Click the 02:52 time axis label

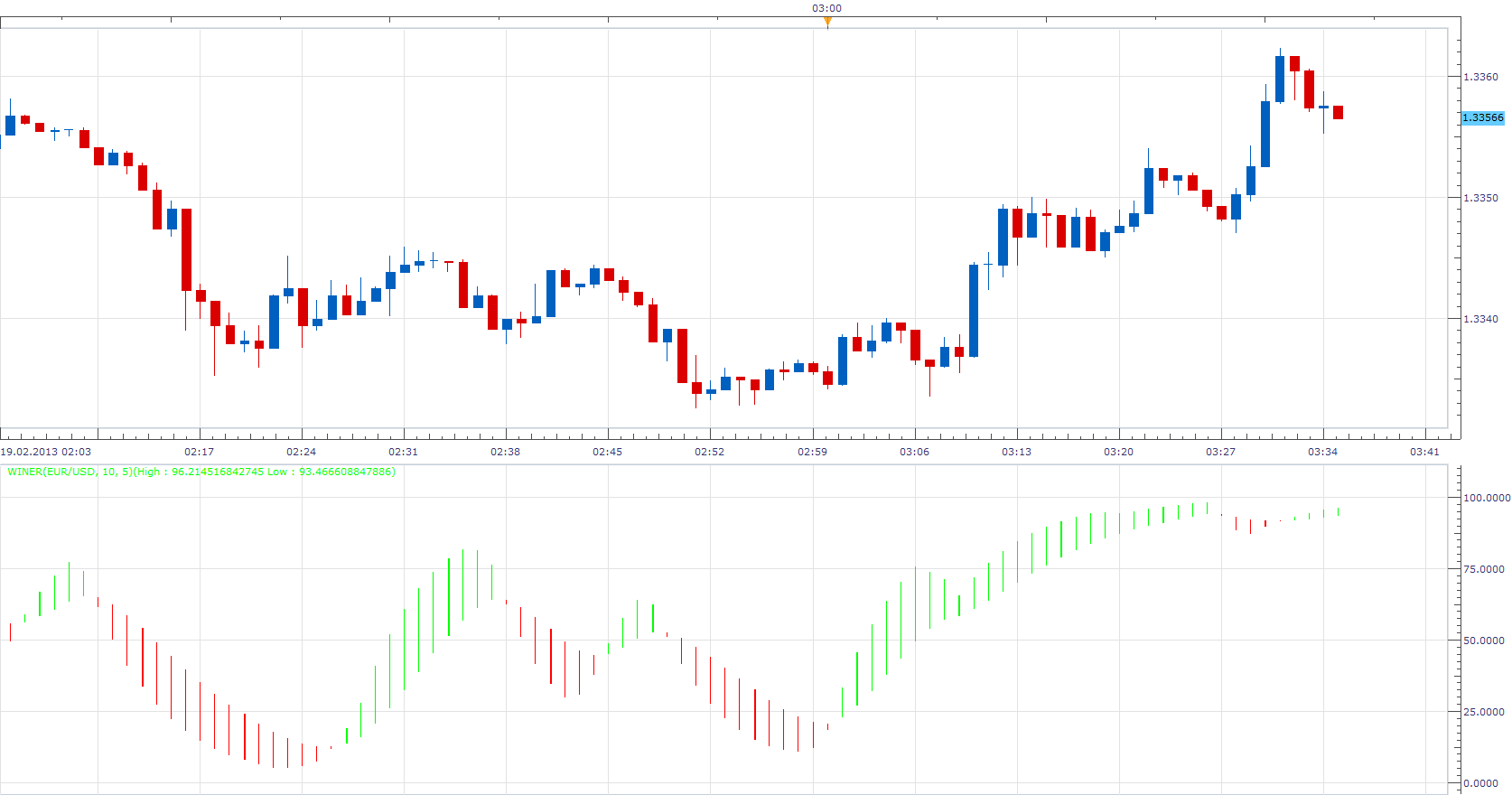click(710, 452)
